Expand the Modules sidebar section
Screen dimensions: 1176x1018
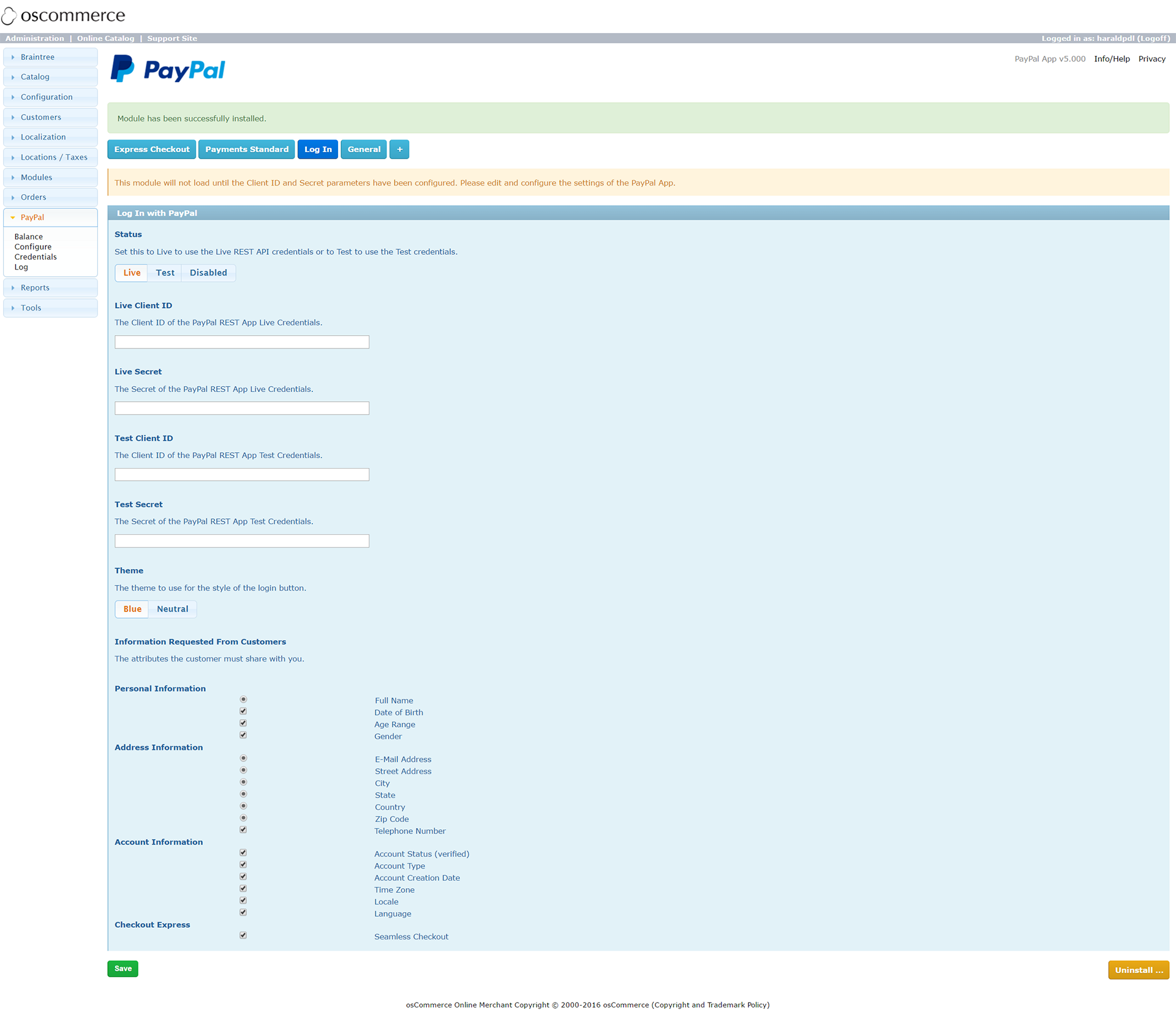pyautogui.click(x=50, y=178)
